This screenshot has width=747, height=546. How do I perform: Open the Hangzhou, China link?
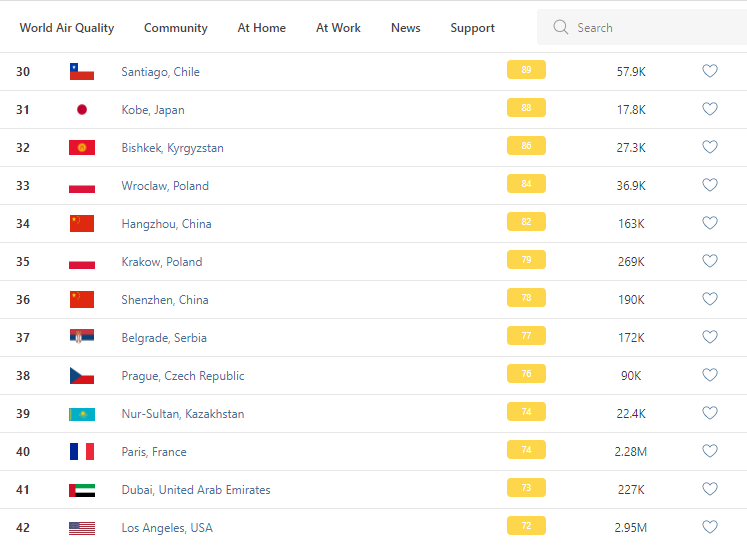(166, 224)
